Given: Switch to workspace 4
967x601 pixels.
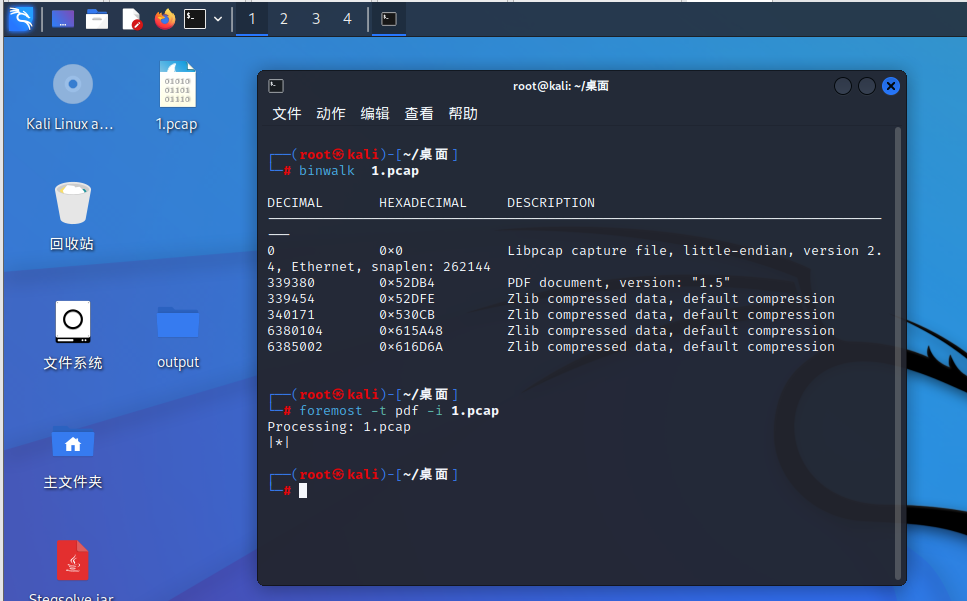Looking at the screenshot, I should 347,19.
